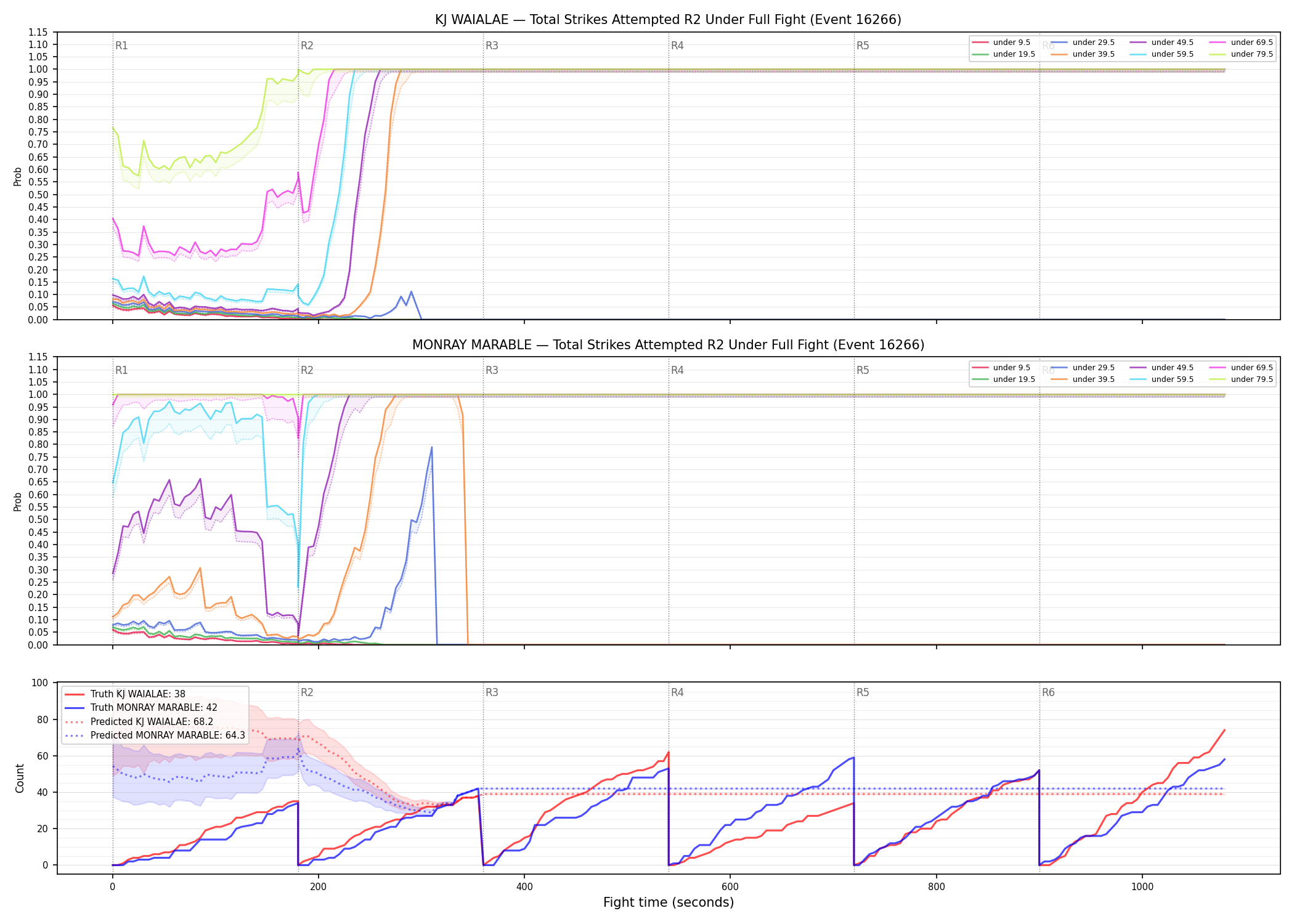
Task: Click the R4 round label in MONRAY MARABLE chart
Action: [677, 370]
